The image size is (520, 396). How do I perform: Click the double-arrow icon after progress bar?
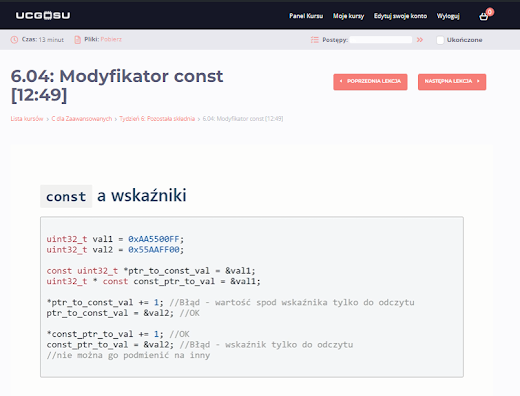pos(420,40)
